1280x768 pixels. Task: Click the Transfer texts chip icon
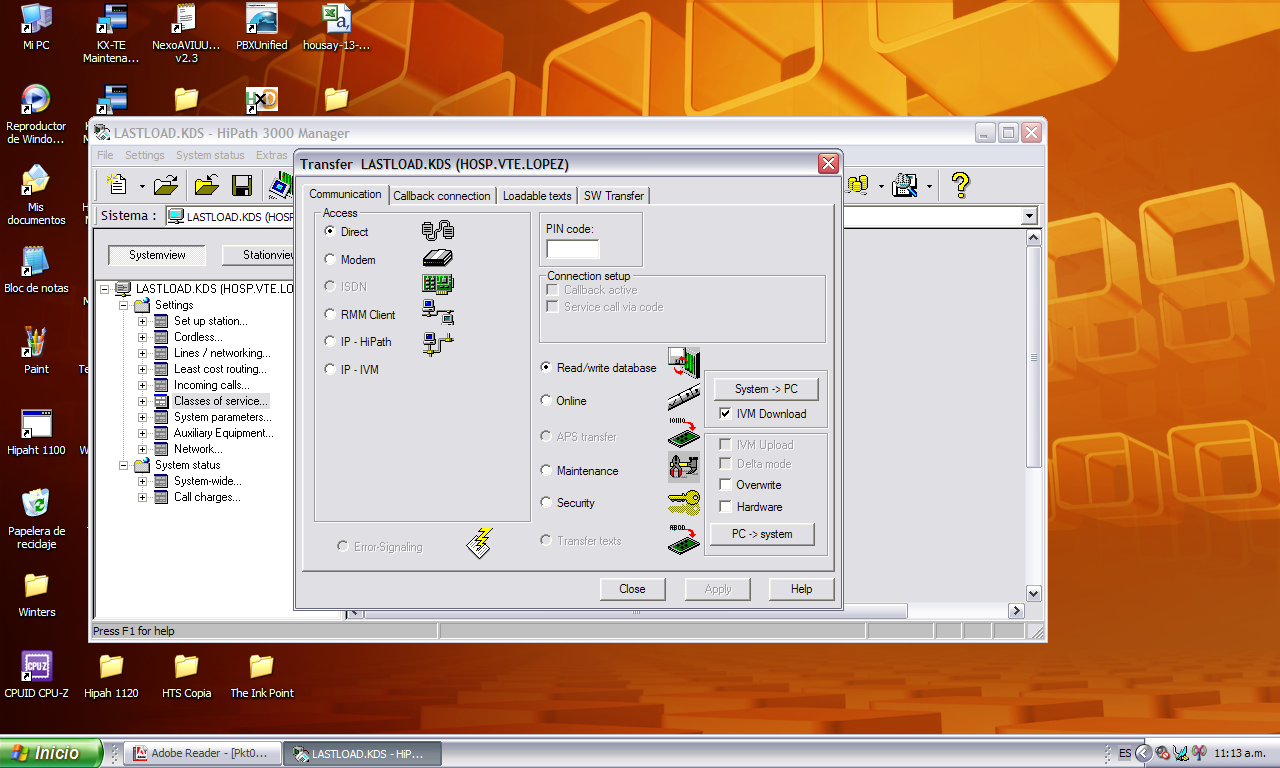(x=684, y=540)
